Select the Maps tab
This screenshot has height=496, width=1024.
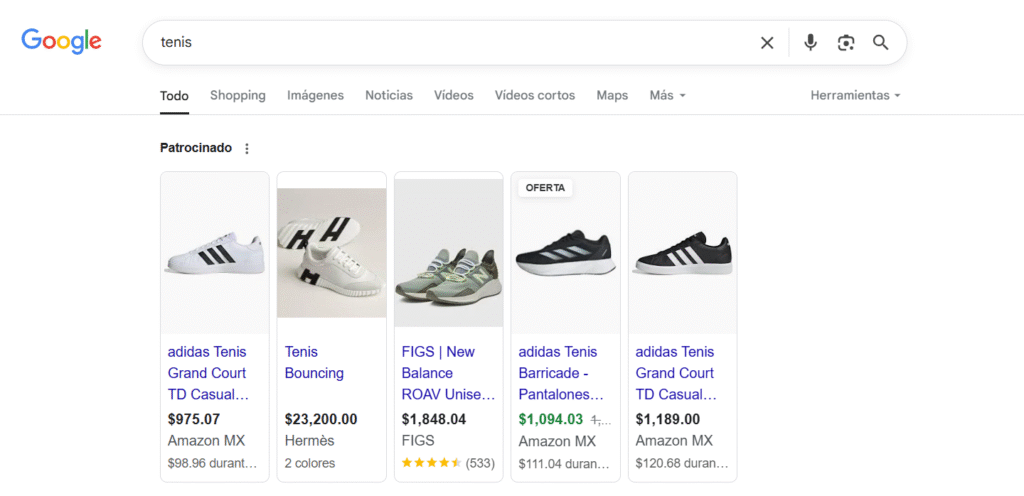coord(612,95)
